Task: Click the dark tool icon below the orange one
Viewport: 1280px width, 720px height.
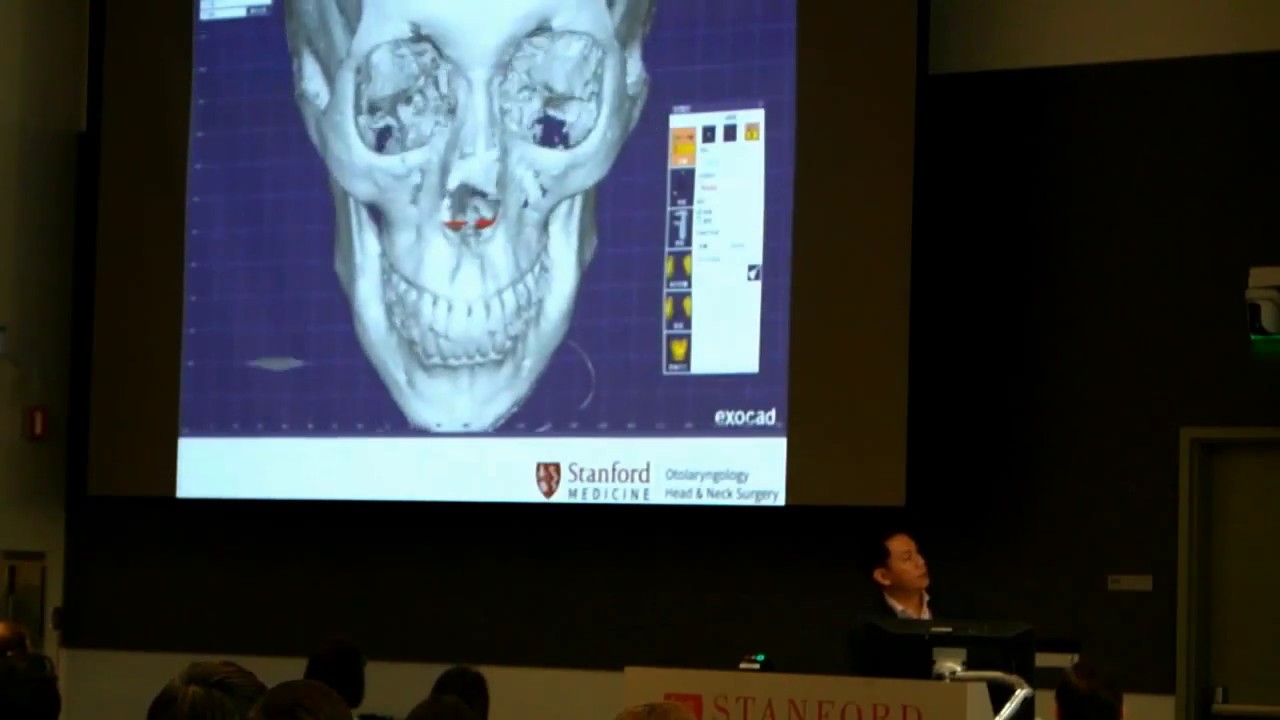Action: tap(682, 187)
